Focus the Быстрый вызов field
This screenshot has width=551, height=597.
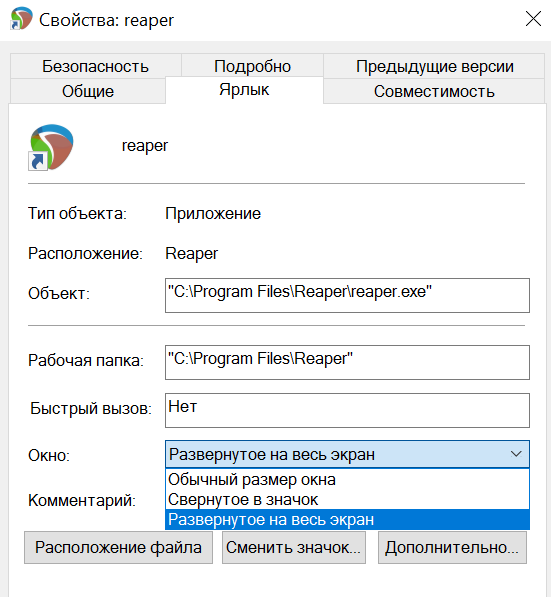tap(347, 410)
